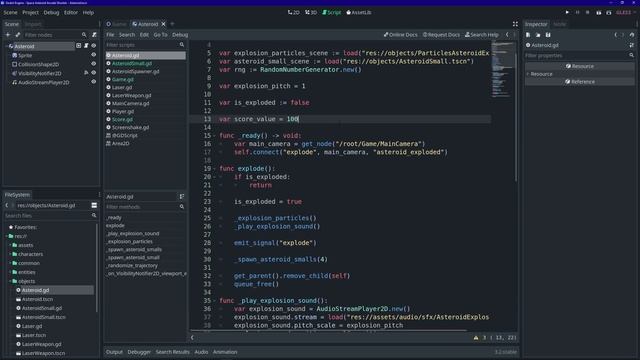
Task: Open the Inspector object properties tool icon
Action: pyautogui.click(x=632, y=45)
